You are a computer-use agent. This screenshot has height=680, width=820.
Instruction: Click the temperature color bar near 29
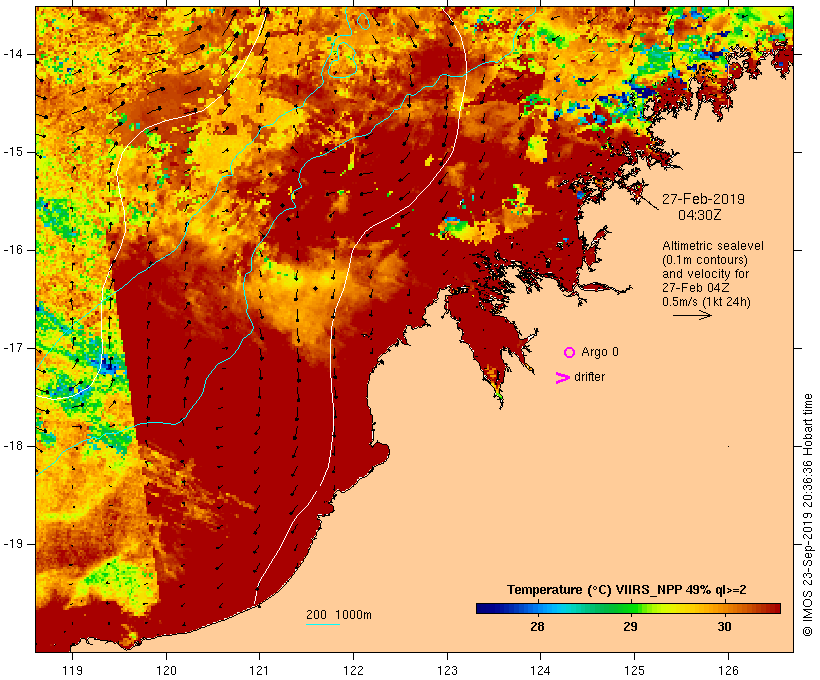(x=631, y=608)
